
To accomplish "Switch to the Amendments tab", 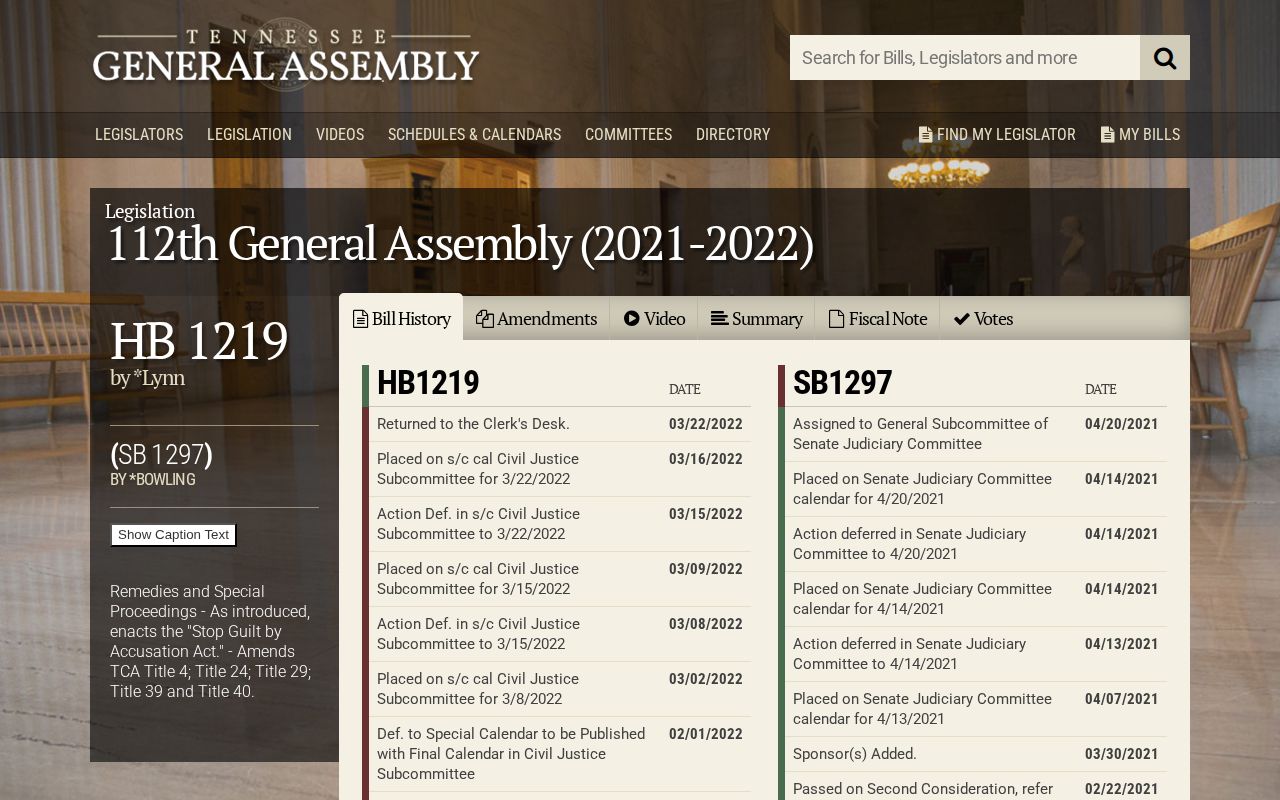I will [536, 319].
